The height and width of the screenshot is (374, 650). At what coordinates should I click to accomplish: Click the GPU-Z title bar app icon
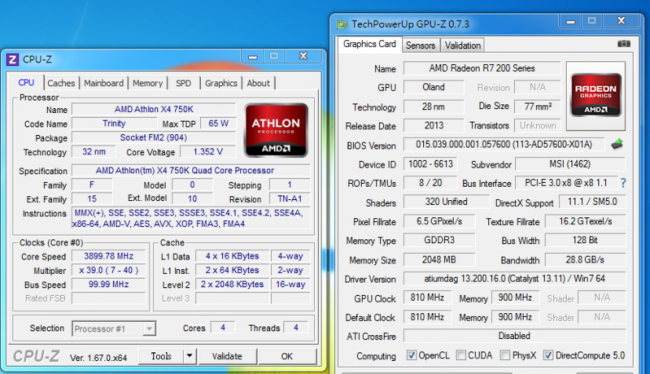[x=342, y=24]
